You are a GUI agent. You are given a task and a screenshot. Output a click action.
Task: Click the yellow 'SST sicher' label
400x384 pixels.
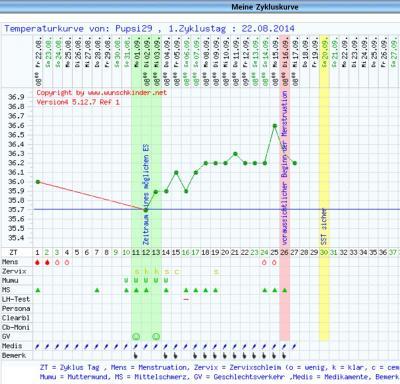[324, 227]
